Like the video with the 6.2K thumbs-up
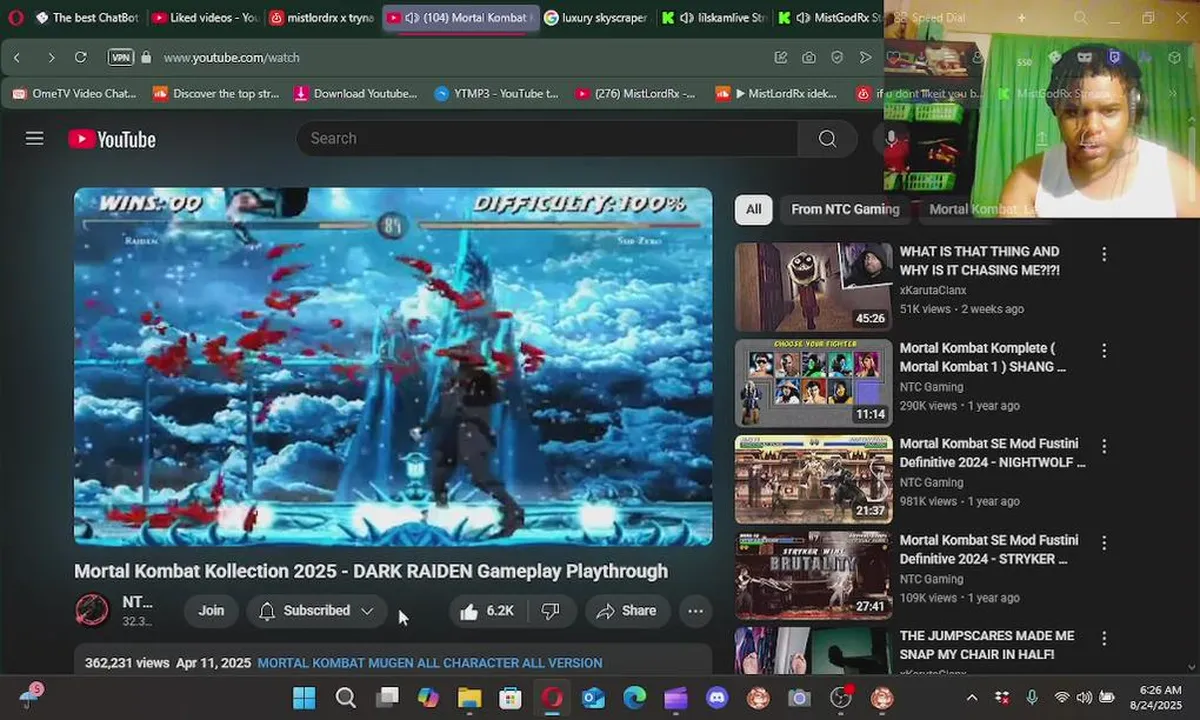Viewport: 1200px width, 720px height. tap(487, 611)
